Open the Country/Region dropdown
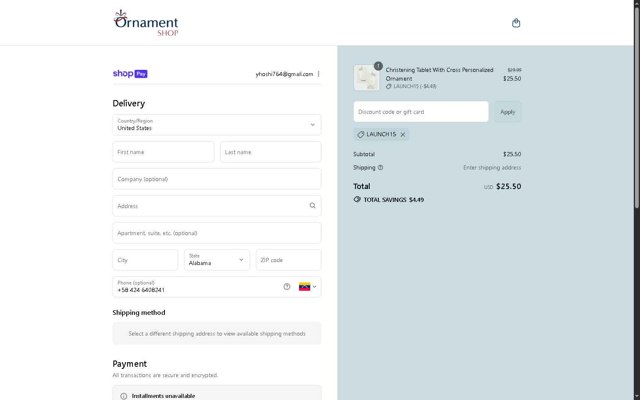The height and width of the screenshot is (400, 640). pos(217,124)
